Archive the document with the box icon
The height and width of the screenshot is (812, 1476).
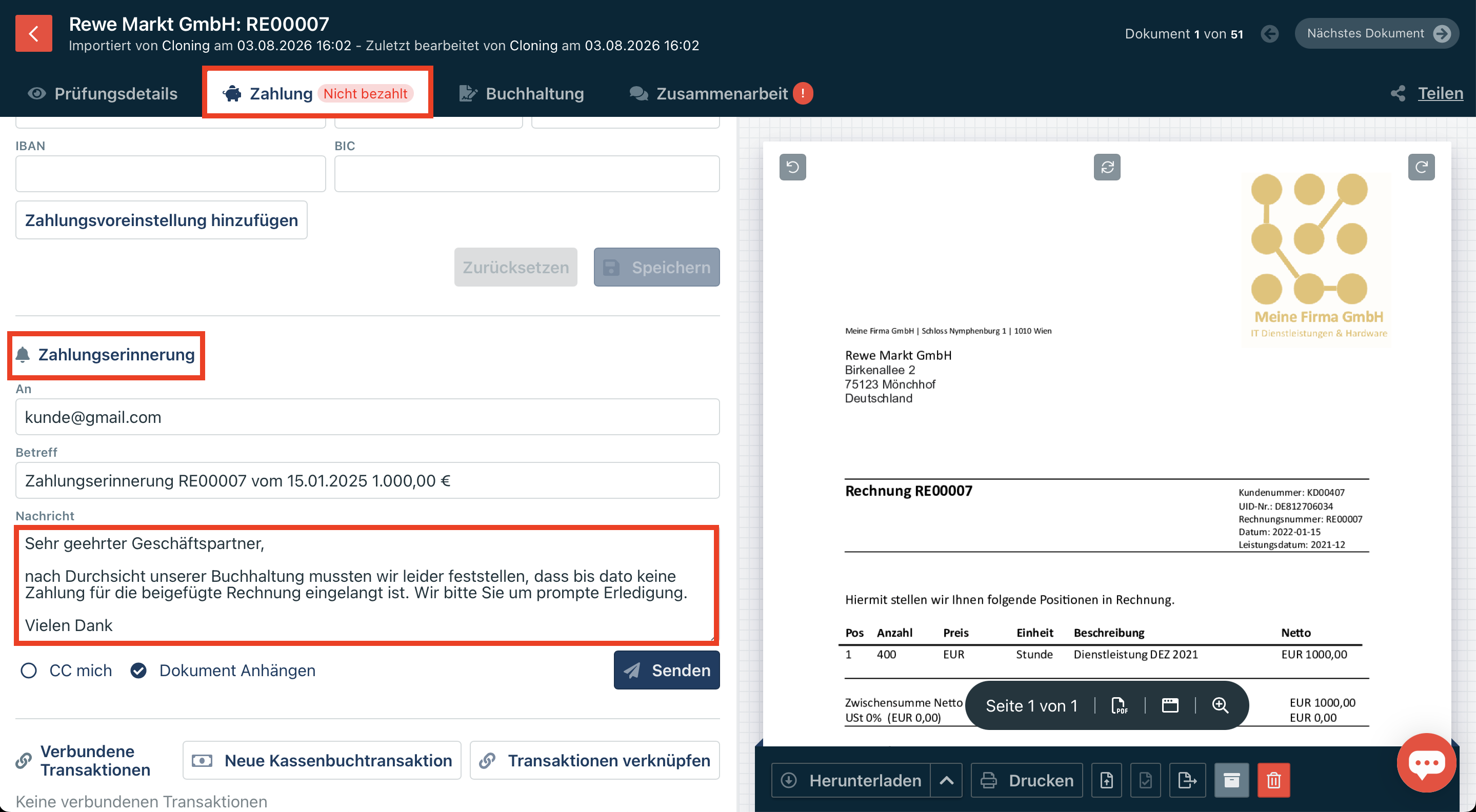[1232, 780]
